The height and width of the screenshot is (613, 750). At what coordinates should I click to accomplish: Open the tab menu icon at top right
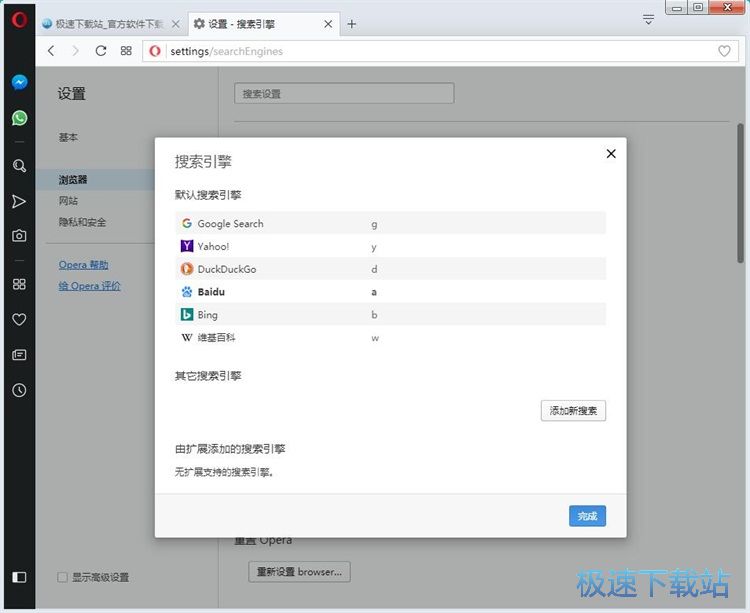648,20
